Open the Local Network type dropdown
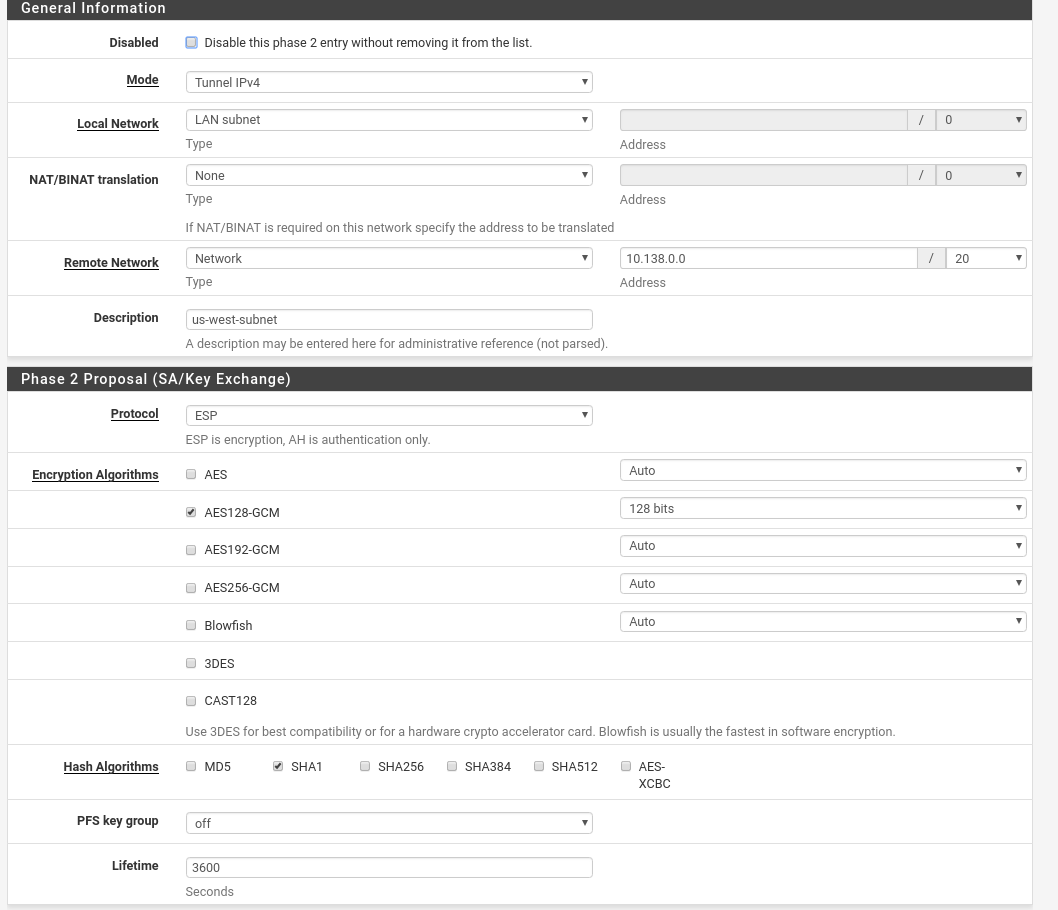Screen dimensions: 1058x910 tap(389, 120)
